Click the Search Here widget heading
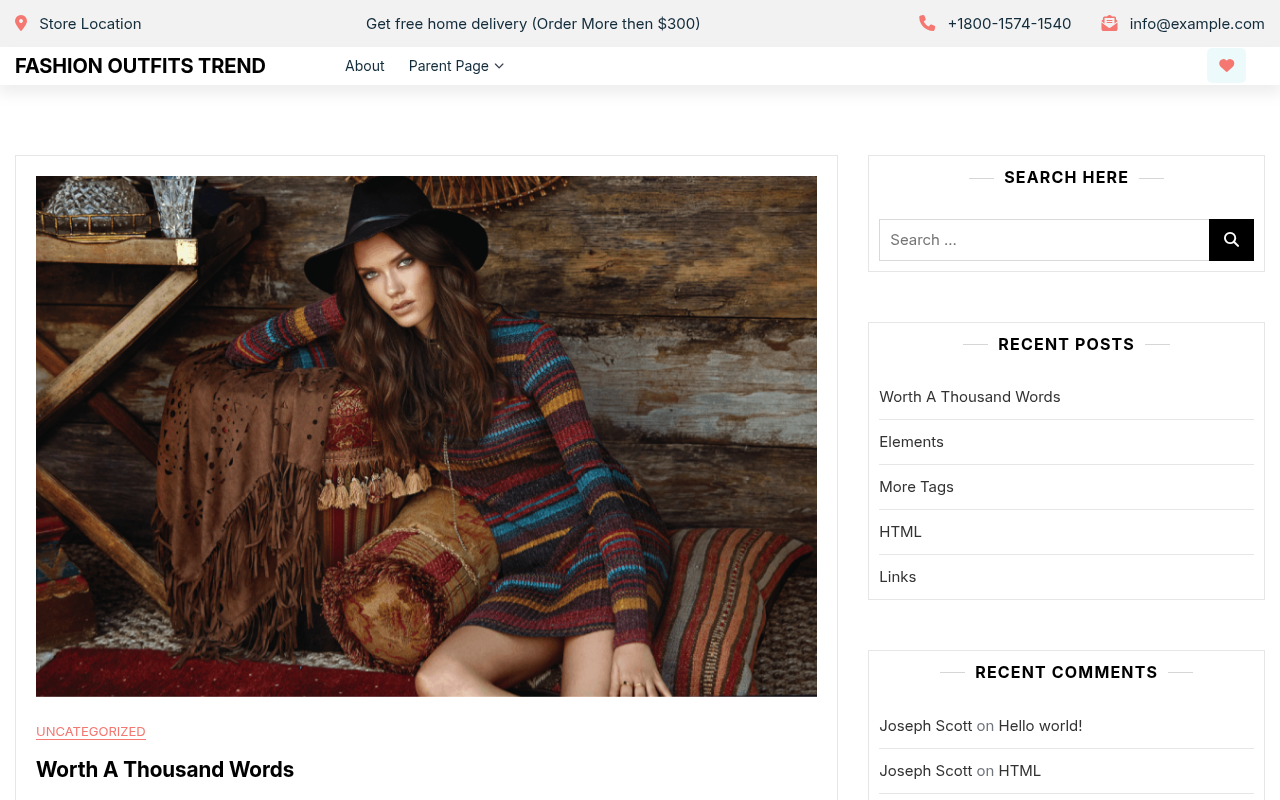 (x=1066, y=177)
